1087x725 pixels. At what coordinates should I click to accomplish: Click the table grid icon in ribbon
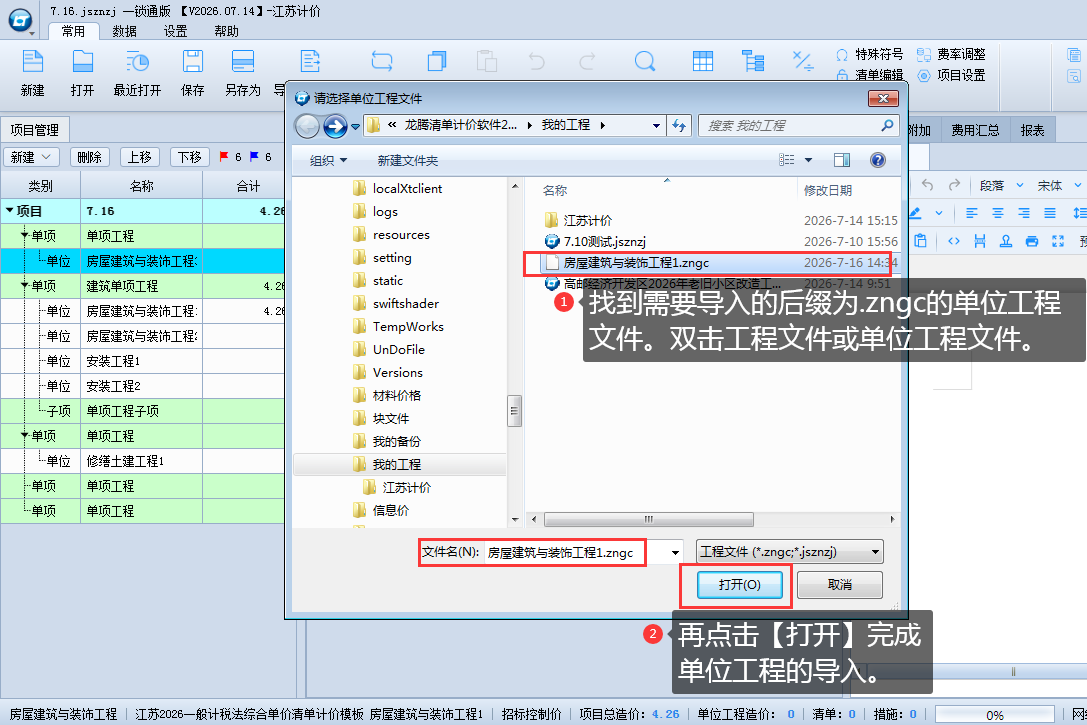(703, 61)
